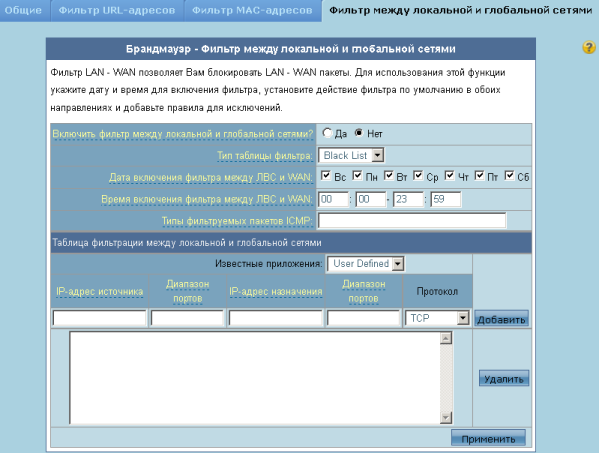Click the Тип таблицы фильтра label link
Screen dimensions: 599x453
(265, 156)
